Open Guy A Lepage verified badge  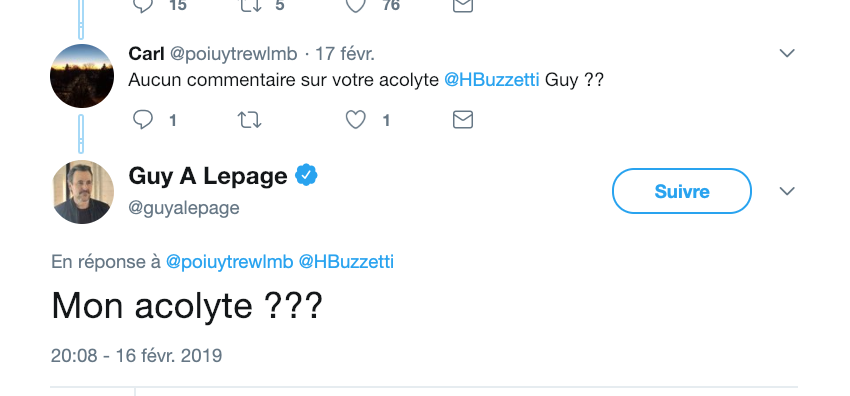click(306, 176)
